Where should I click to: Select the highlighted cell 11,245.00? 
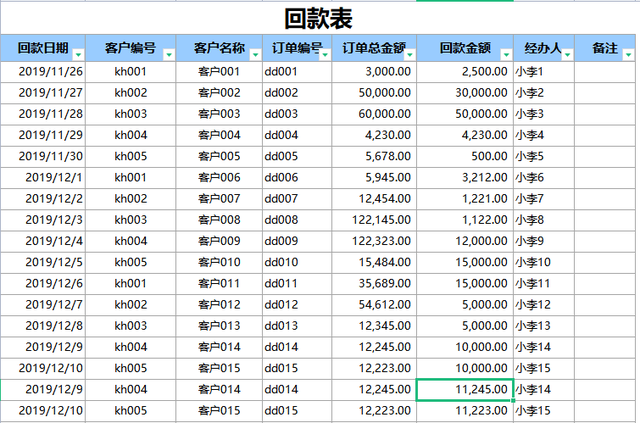(x=465, y=390)
